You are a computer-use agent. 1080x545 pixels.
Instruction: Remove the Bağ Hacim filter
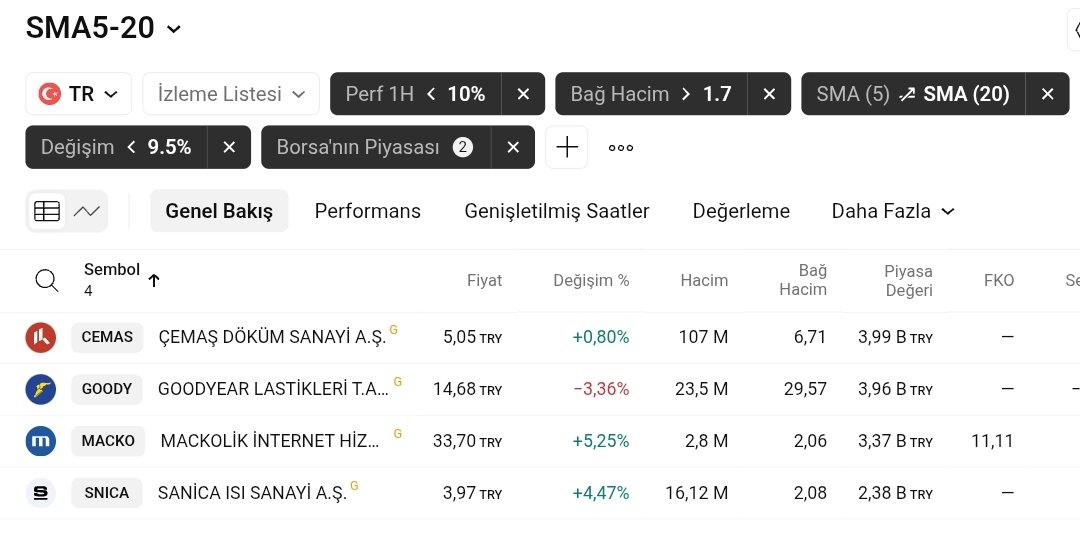769,94
